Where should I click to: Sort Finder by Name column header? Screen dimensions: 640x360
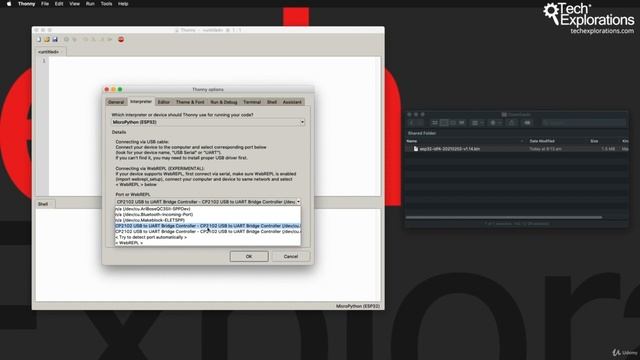412,141
